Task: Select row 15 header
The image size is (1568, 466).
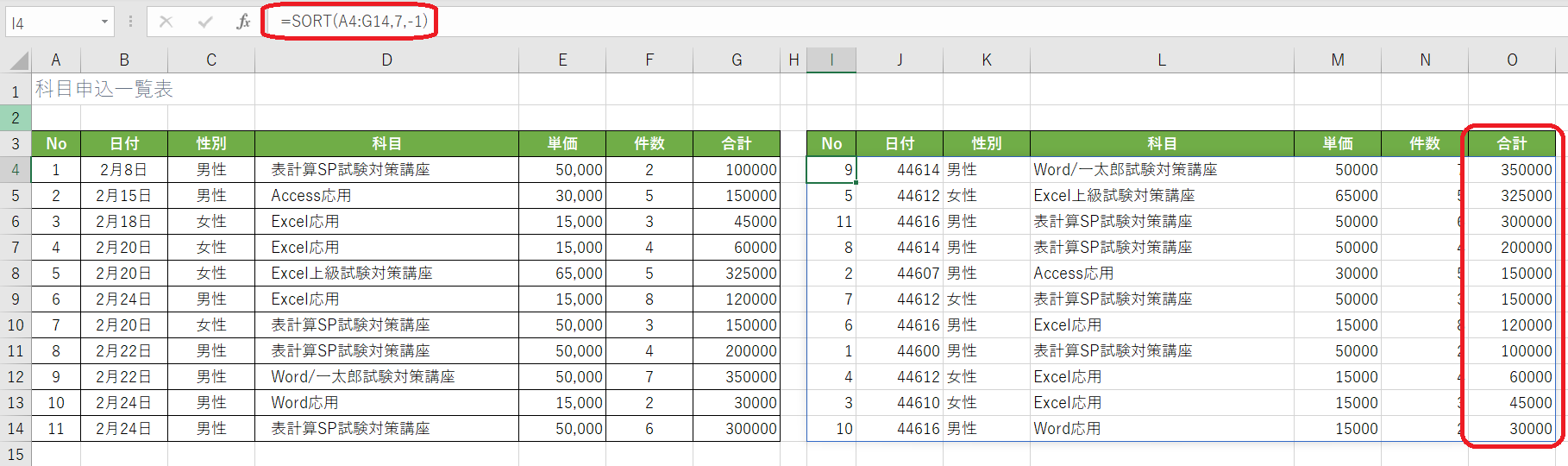Action: [x=16, y=454]
